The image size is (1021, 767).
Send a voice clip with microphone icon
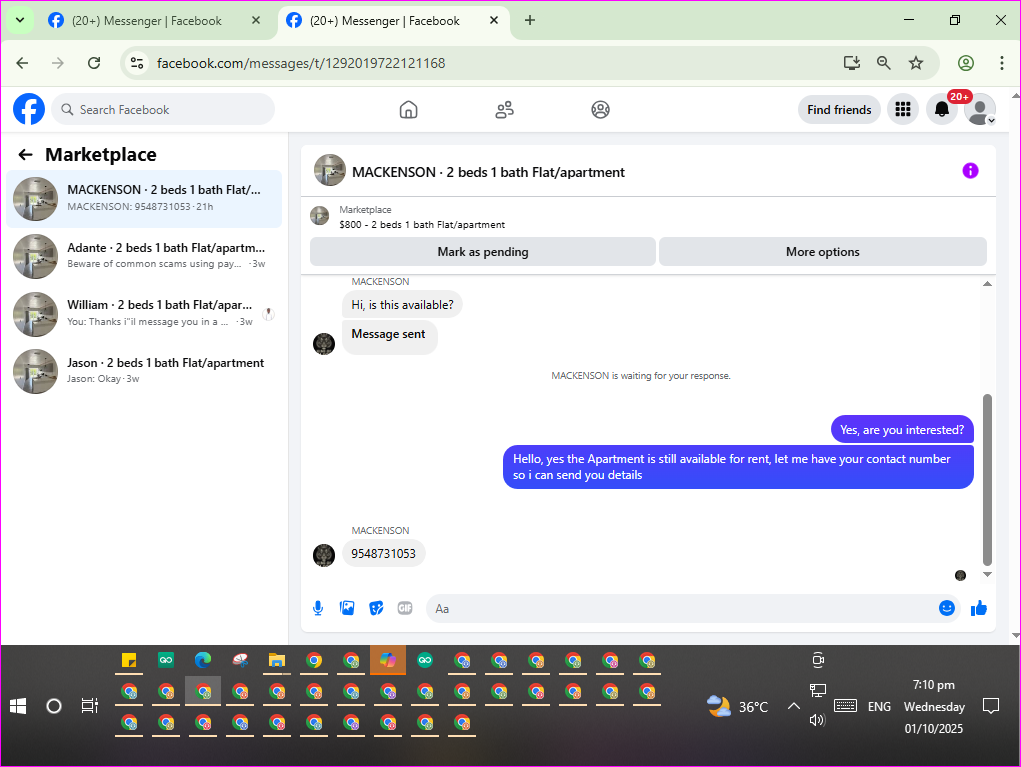click(x=318, y=608)
